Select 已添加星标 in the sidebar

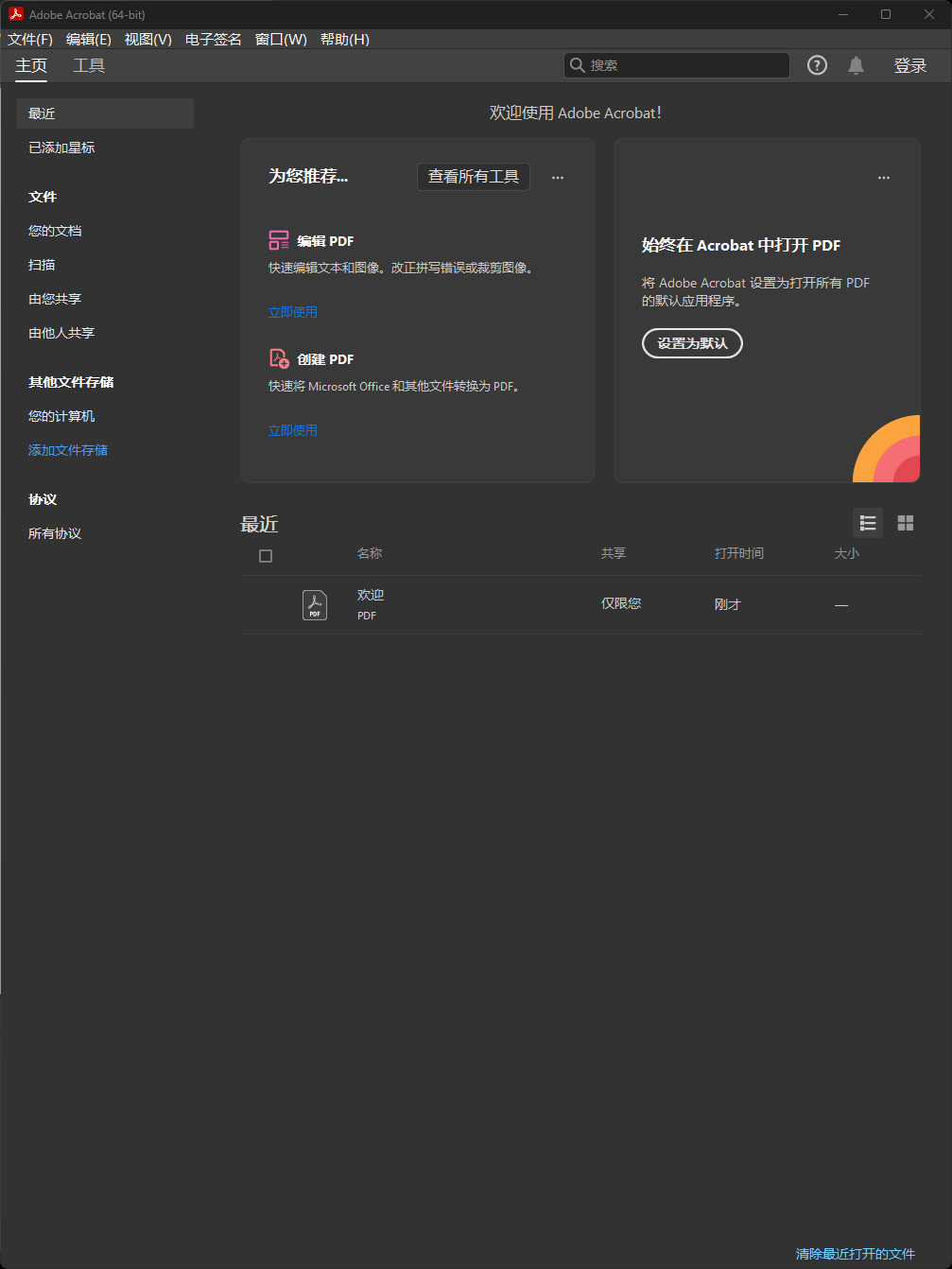(61, 148)
